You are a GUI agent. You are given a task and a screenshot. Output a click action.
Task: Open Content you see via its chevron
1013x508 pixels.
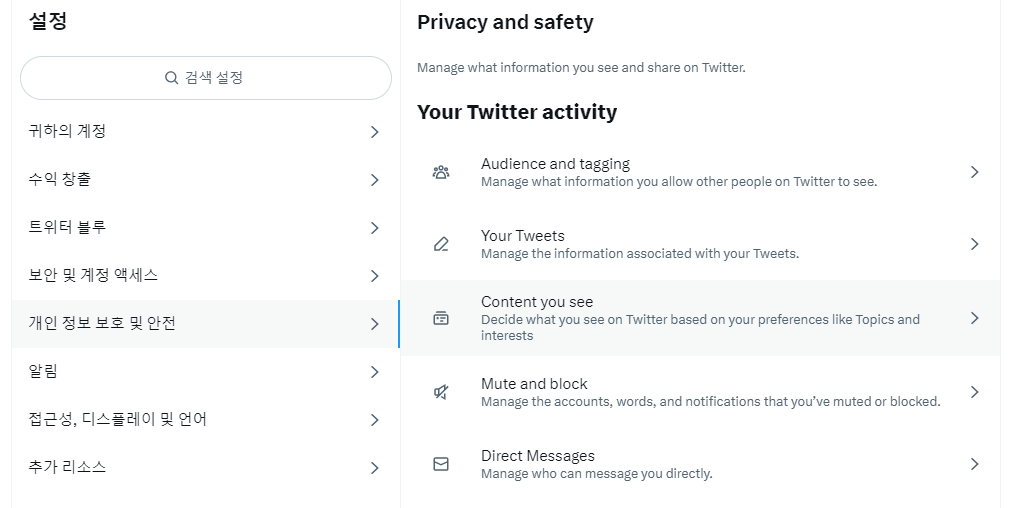974,318
